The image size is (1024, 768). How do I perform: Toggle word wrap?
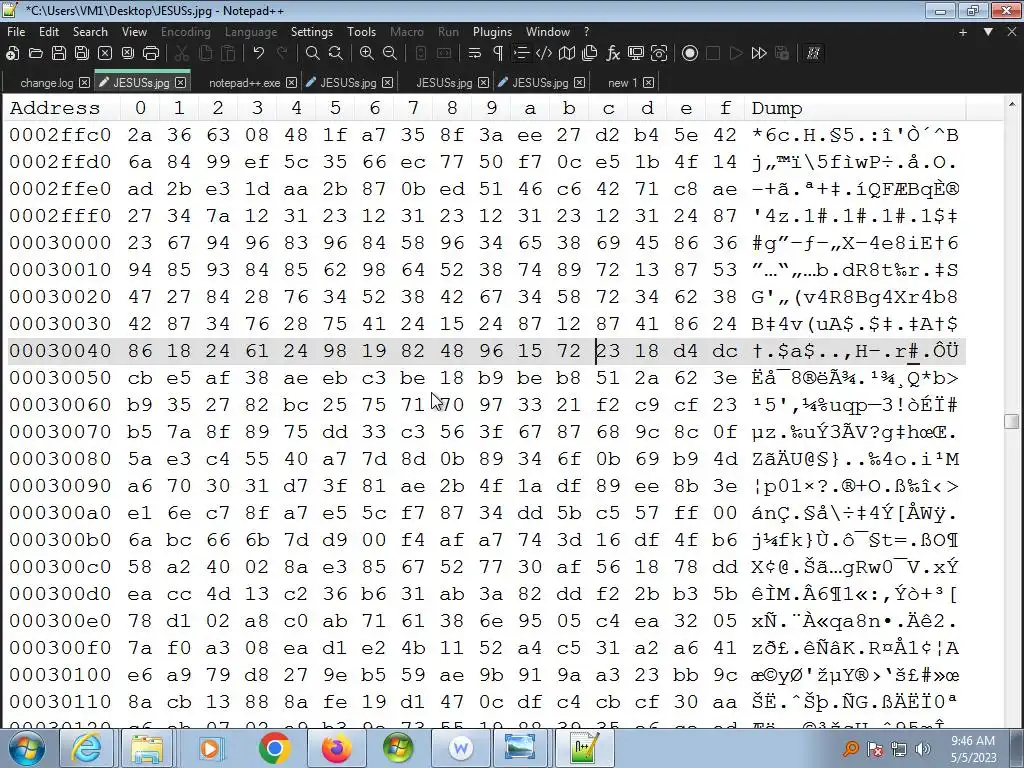(x=475, y=54)
